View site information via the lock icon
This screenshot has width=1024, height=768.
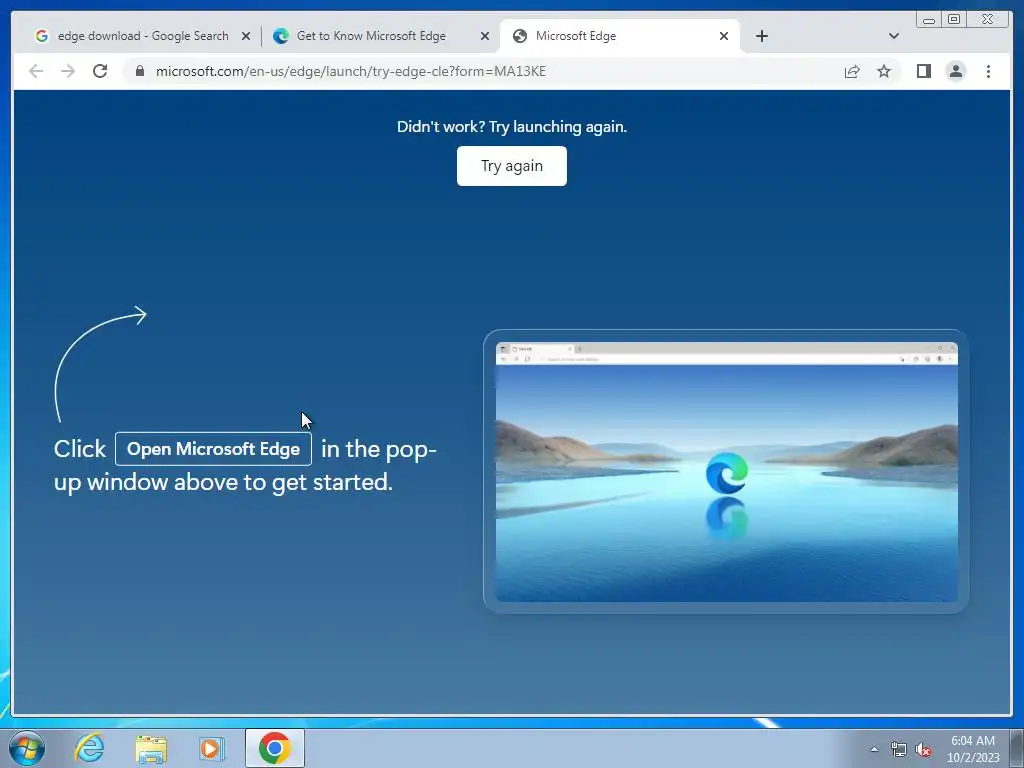click(x=140, y=71)
